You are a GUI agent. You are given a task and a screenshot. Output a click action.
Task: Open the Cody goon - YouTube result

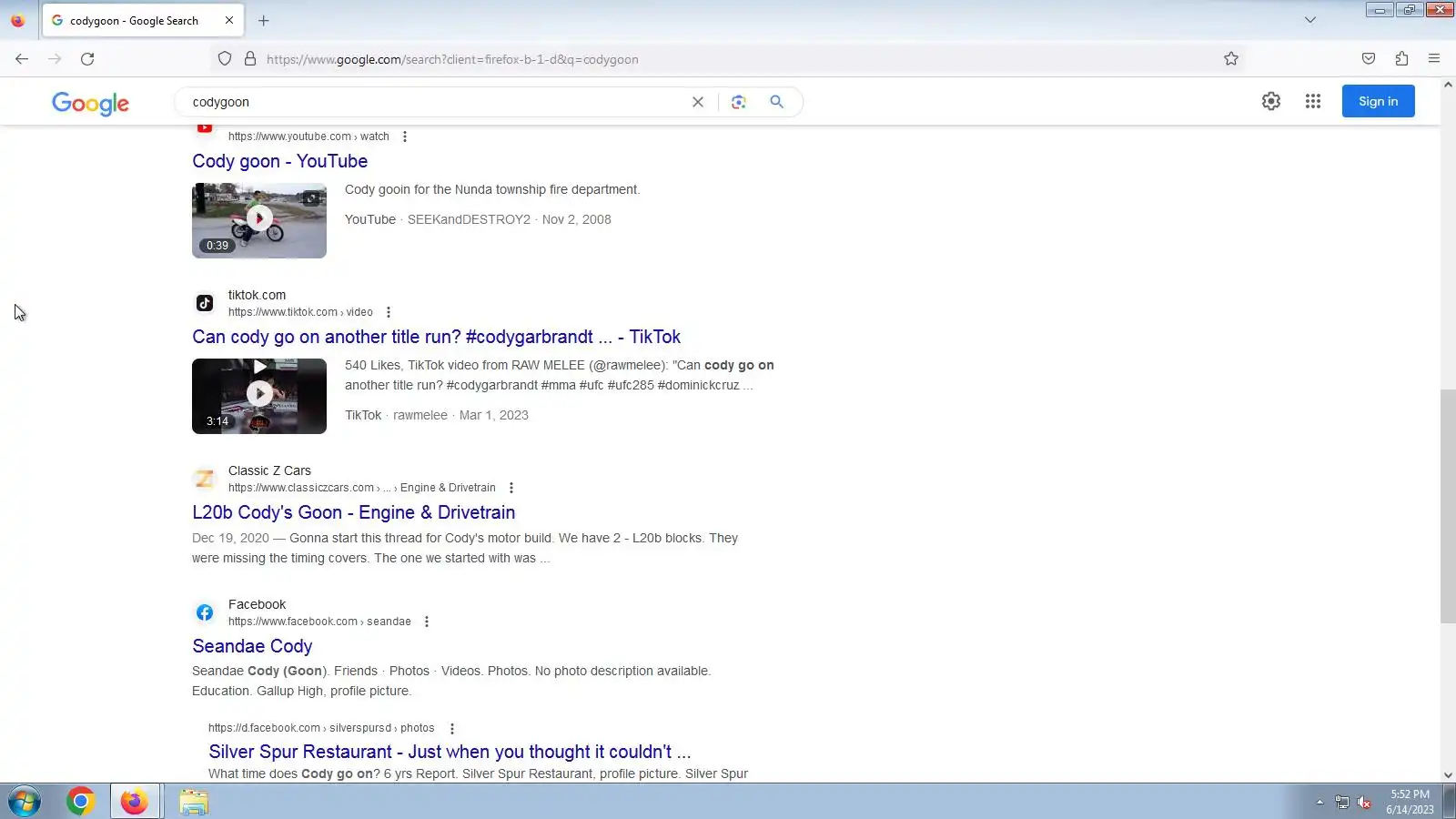coord(280,161)
